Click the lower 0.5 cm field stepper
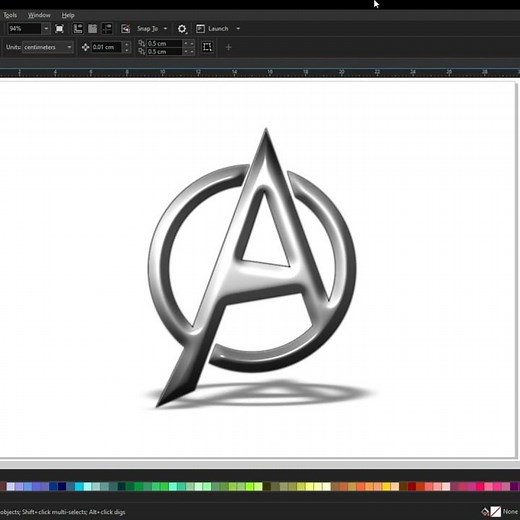The width and height of the screenshot is (520, 520). coord(189,51)
